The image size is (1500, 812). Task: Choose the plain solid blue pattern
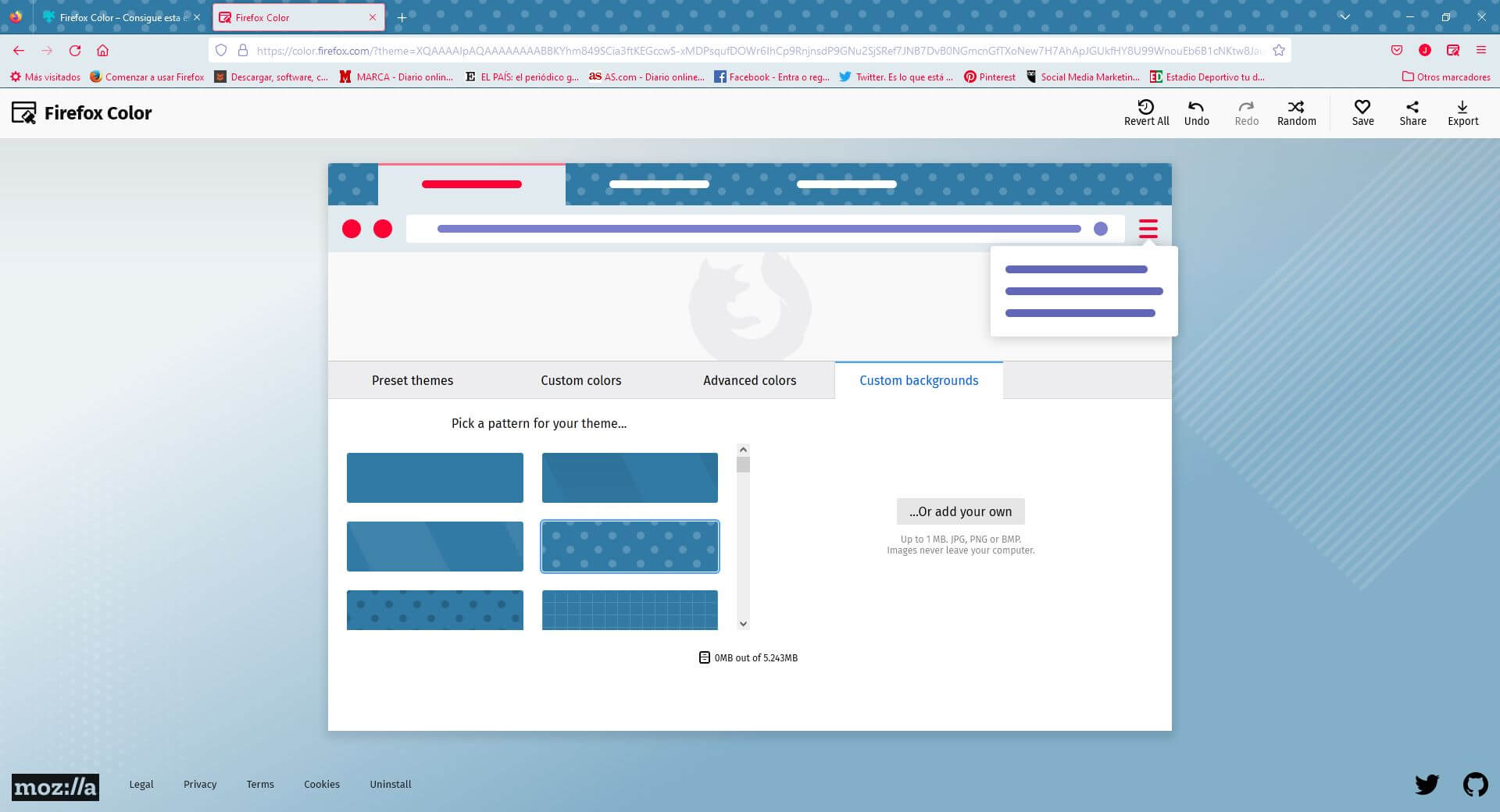point(435,478)
